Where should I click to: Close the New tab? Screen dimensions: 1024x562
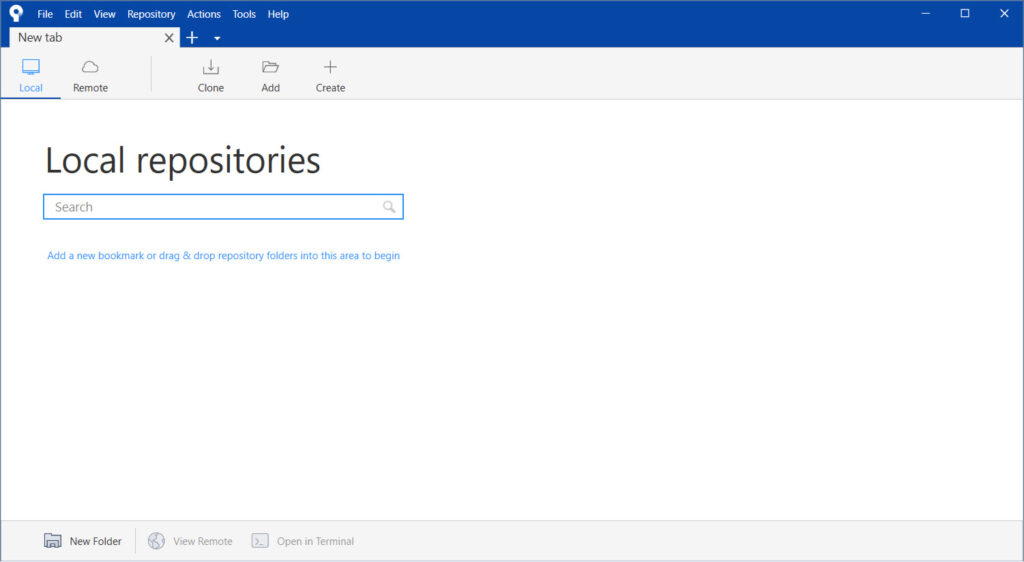[x=168, y=38]
